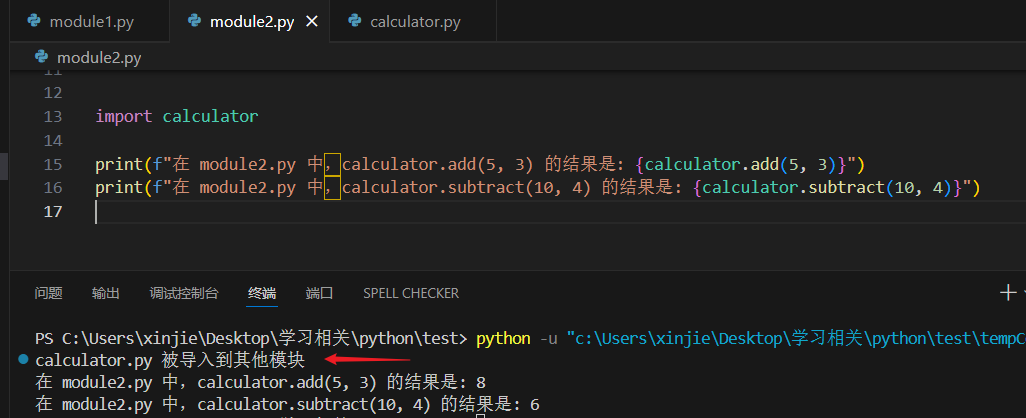Switch to the 调试控制台 debug console tab

tap(183, 293)
